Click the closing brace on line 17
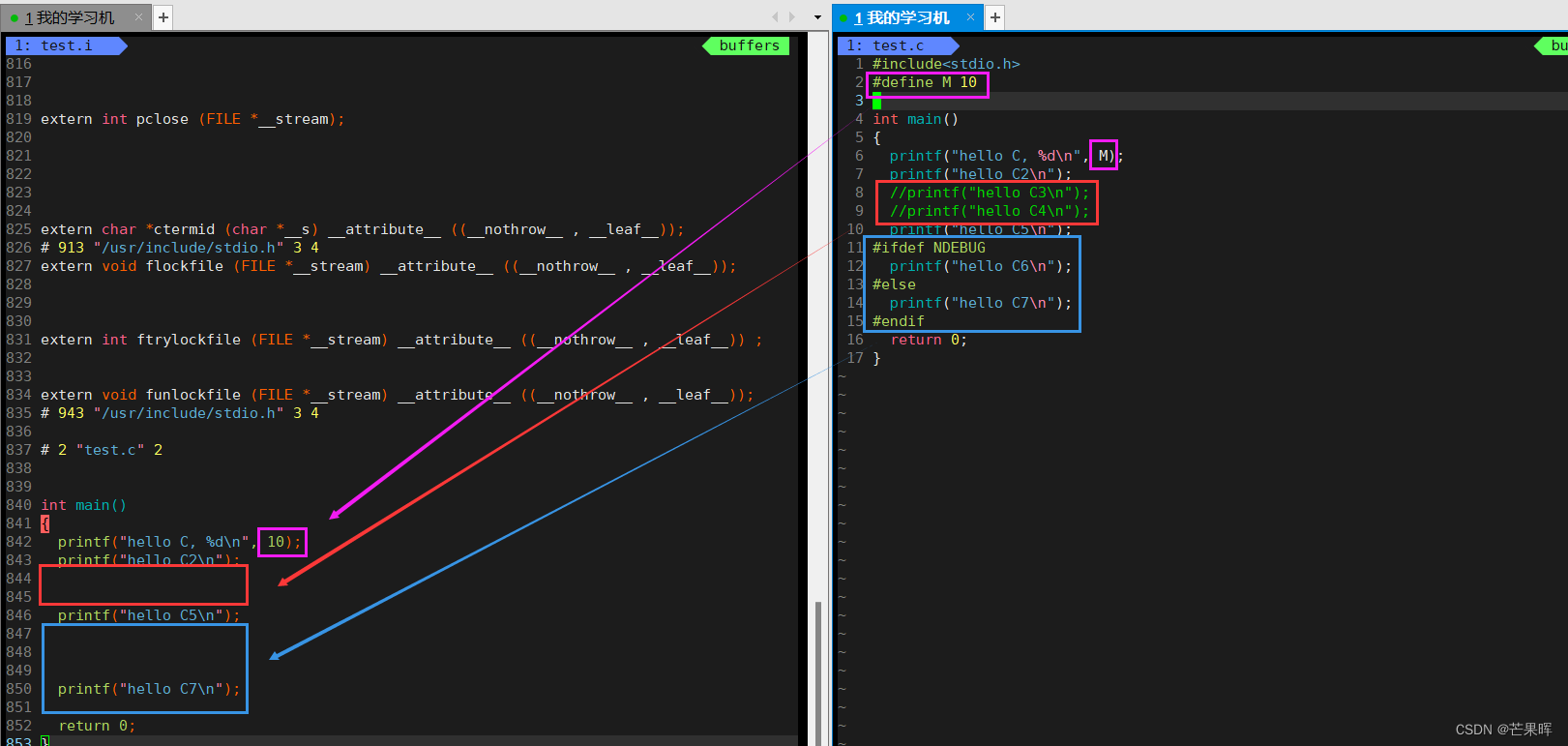1568x746 pixels. [877, 358]
